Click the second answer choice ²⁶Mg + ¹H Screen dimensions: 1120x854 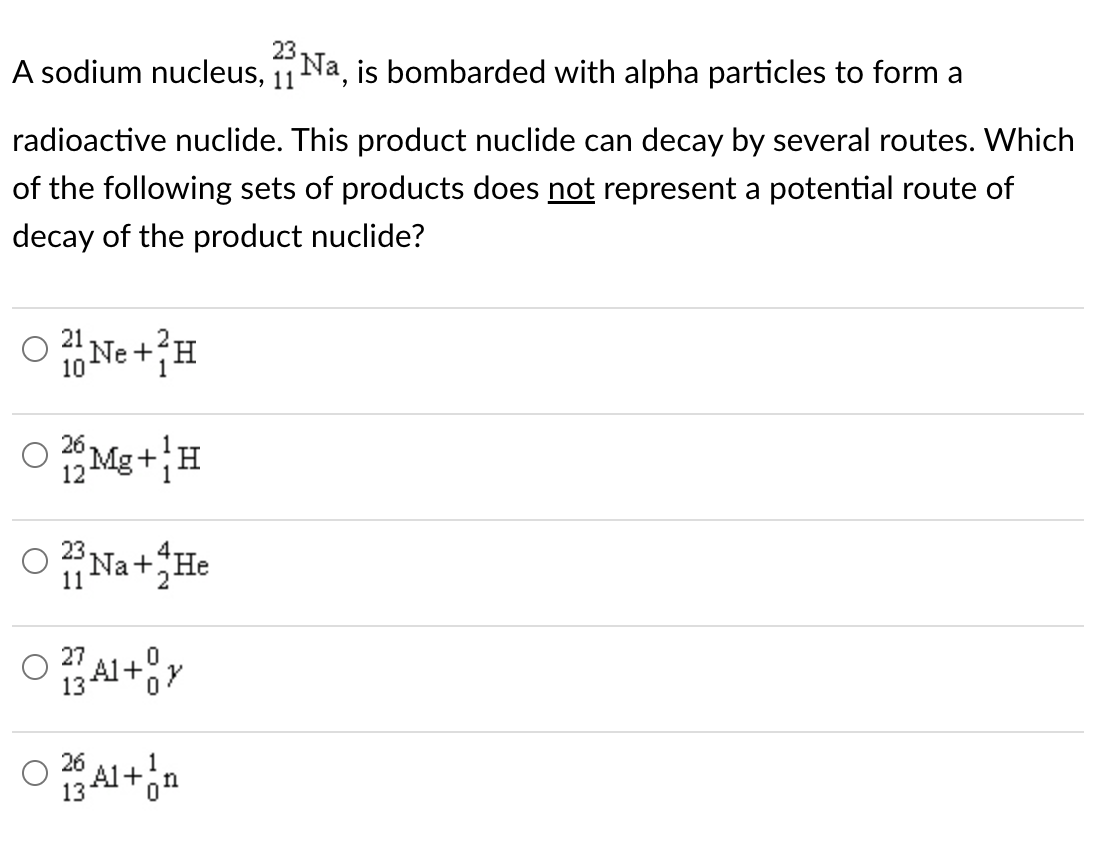tap(130, 457)
